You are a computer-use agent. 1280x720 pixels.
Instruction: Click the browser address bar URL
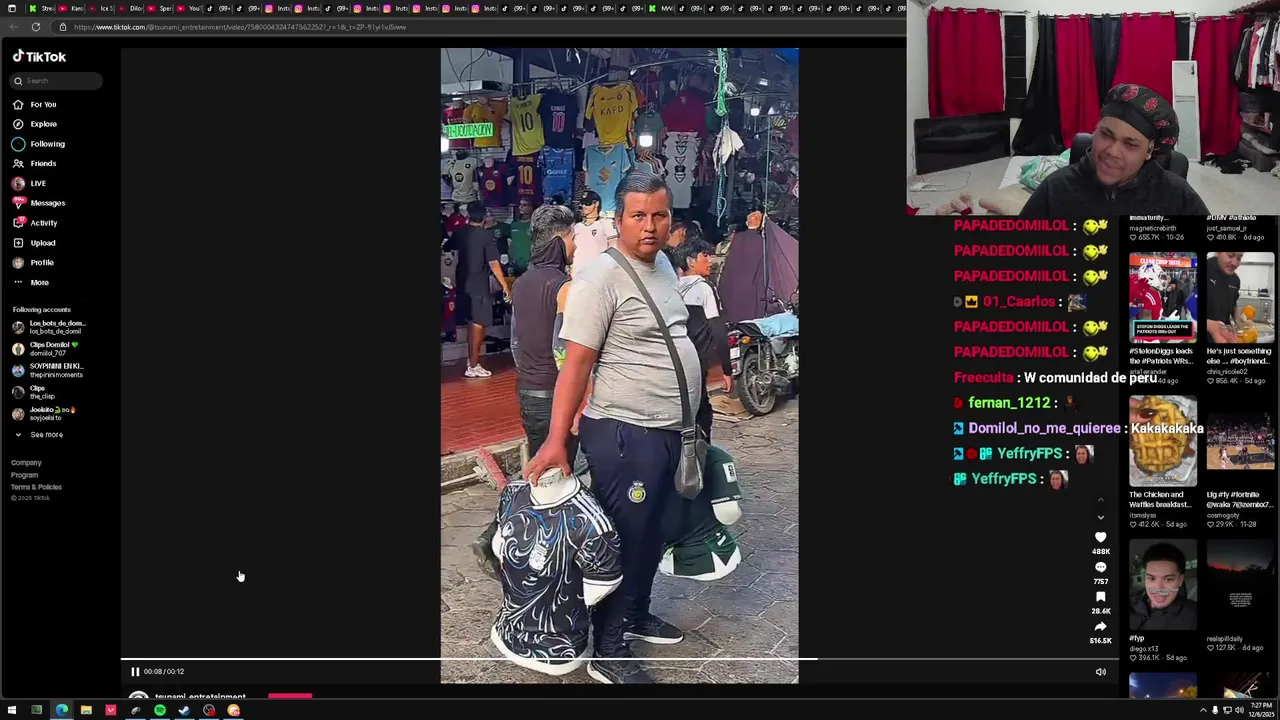click(240, 27)
